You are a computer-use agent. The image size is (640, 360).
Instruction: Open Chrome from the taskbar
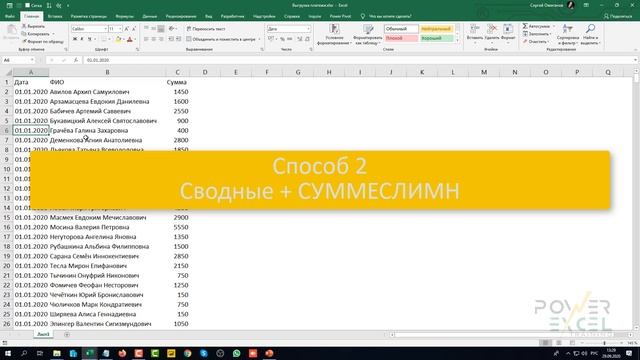coord(187,353)
